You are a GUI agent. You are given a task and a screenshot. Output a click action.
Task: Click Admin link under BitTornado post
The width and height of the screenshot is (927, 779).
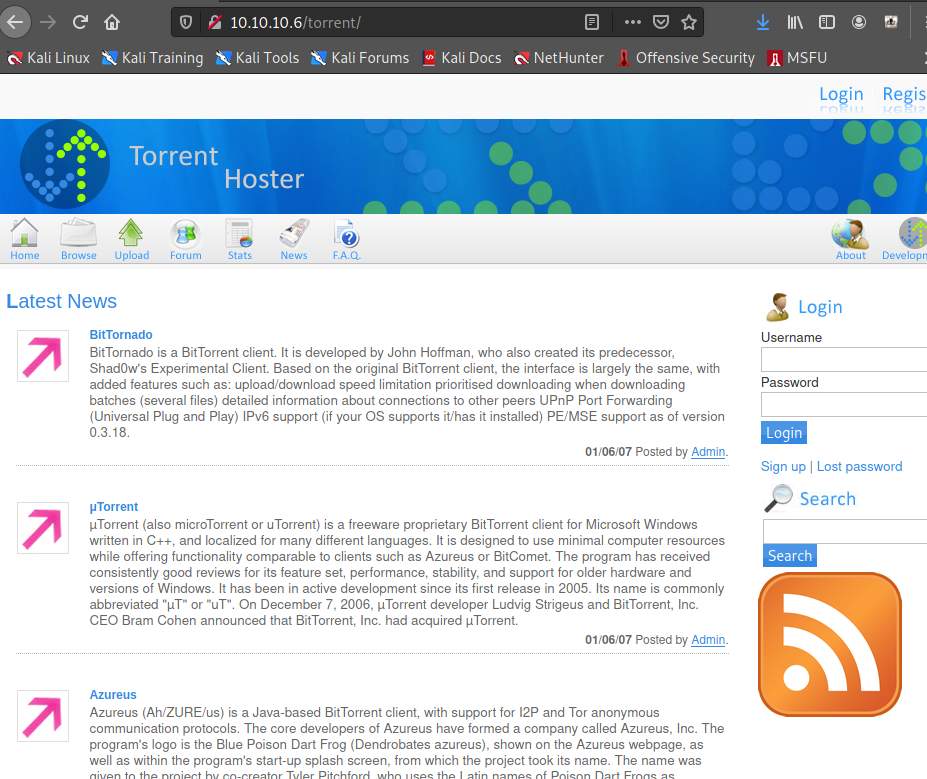click(x=708, y=452)
